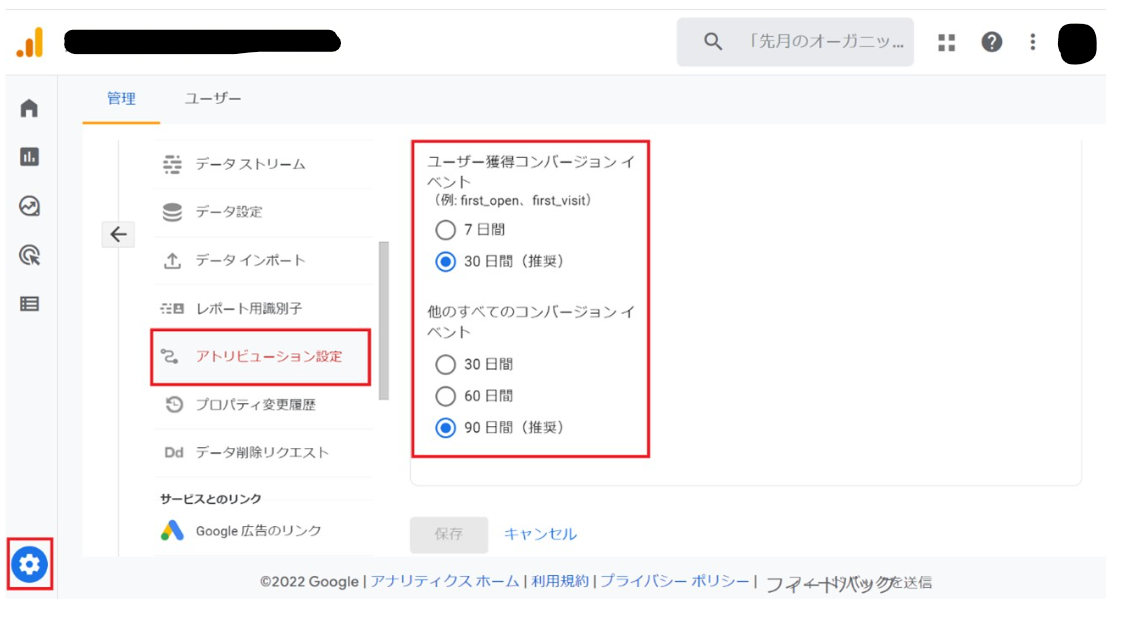Click the Dd データ削除リクエスト icon

(173, 452)
